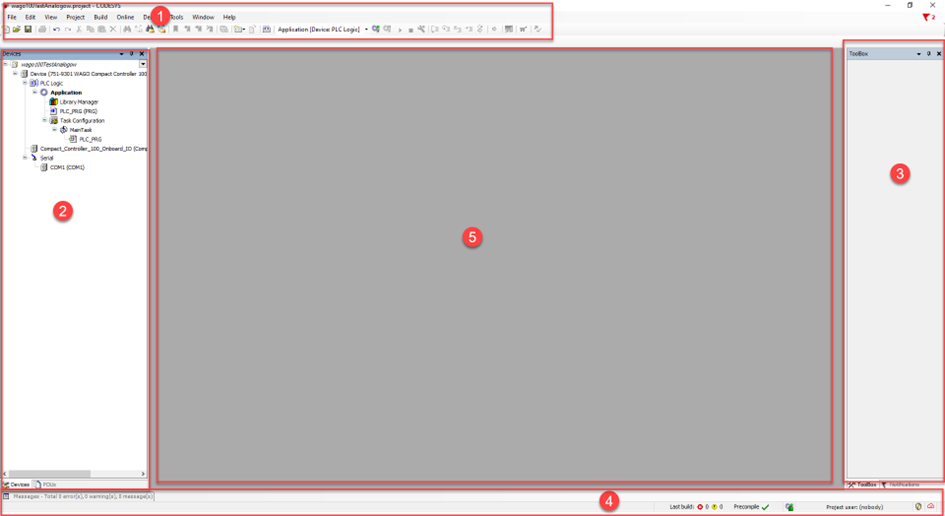The height and width of the screenshot is (516, 945).
Task: Switch to the Devices tab at bottom
Action: click(16, 485)
